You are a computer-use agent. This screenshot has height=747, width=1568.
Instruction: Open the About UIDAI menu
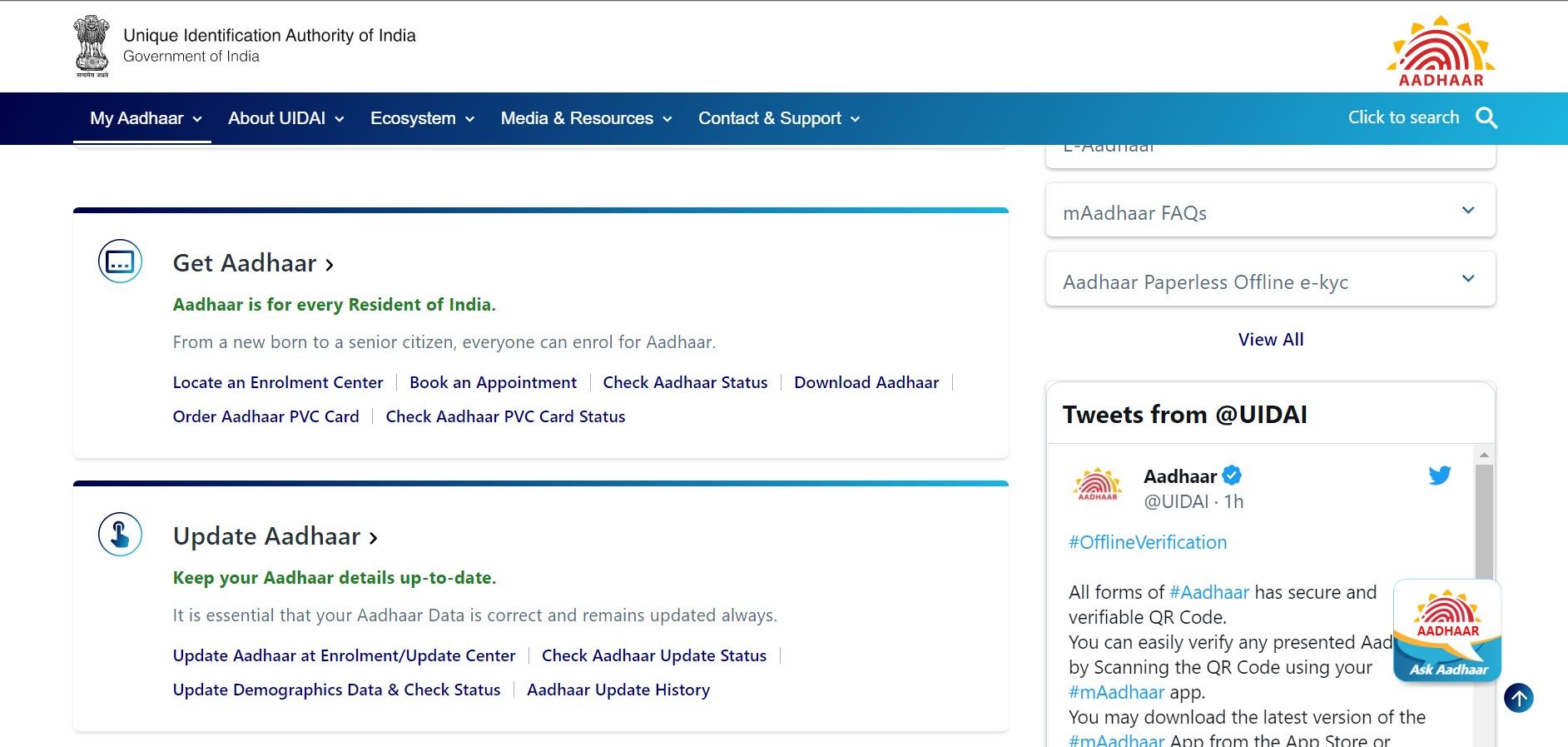[x=286, y=118]
